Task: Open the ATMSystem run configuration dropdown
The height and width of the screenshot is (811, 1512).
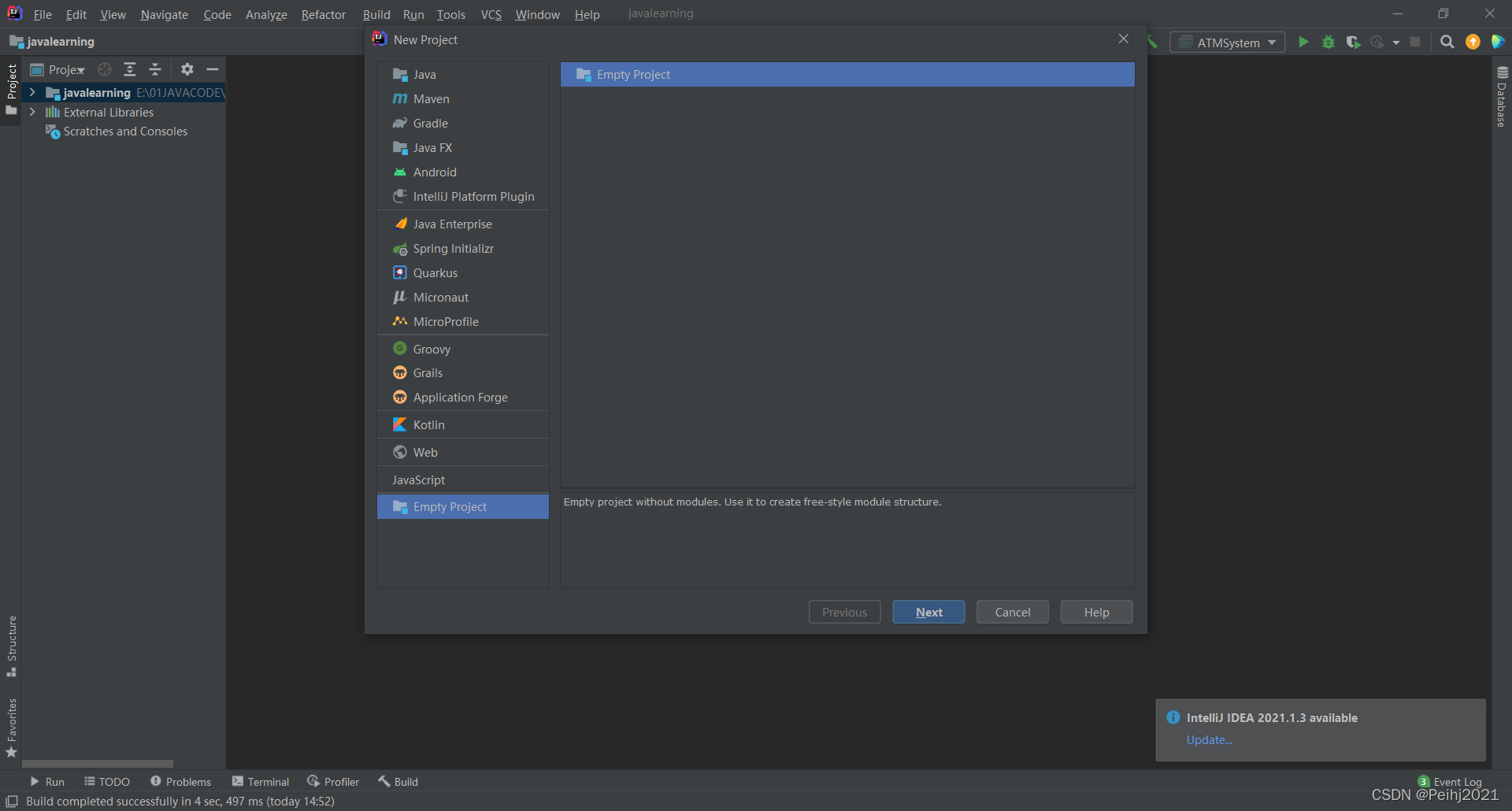Action: click(1227, 43)
